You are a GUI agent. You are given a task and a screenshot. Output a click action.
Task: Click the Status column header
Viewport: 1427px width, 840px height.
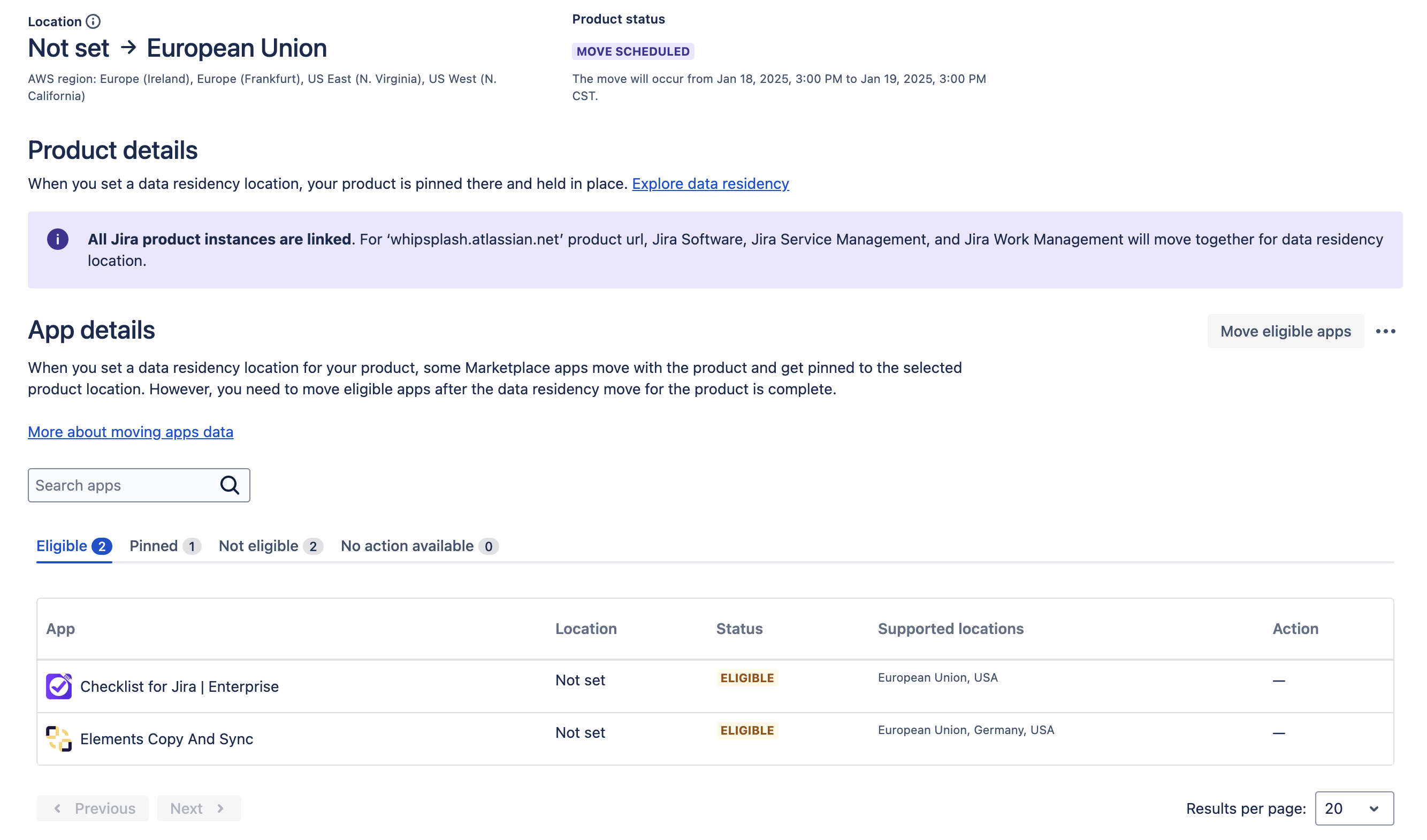click(x=739, y=629)
